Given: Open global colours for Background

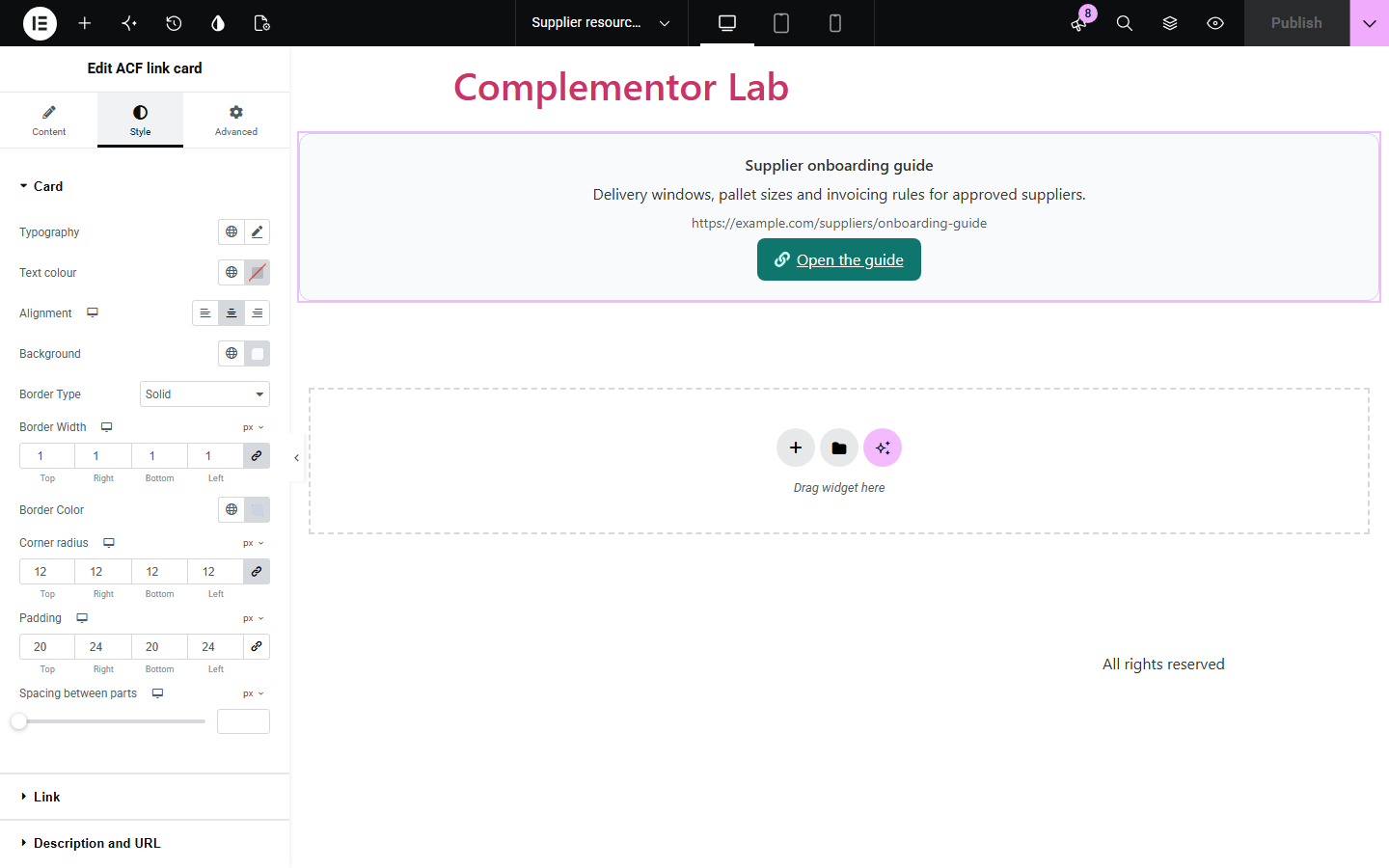Looking at the screenshot, I should click(x=231, y=353).
